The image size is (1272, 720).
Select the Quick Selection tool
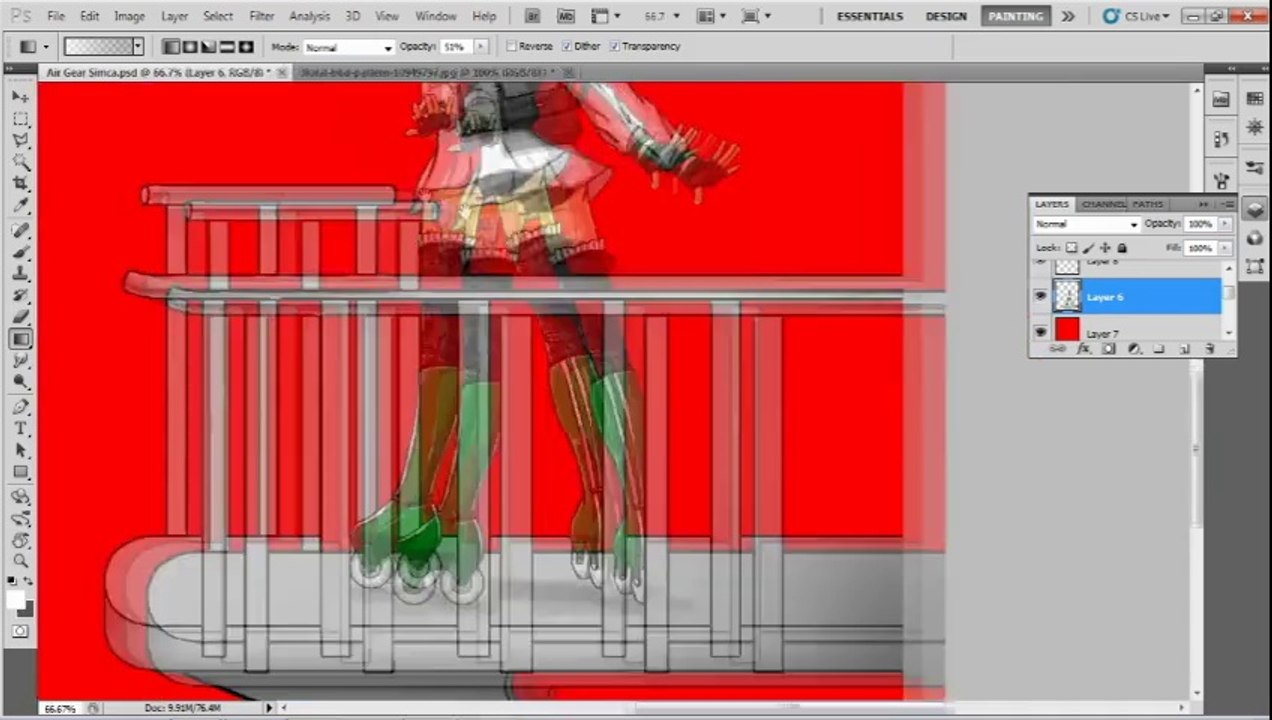pos(21,162)
